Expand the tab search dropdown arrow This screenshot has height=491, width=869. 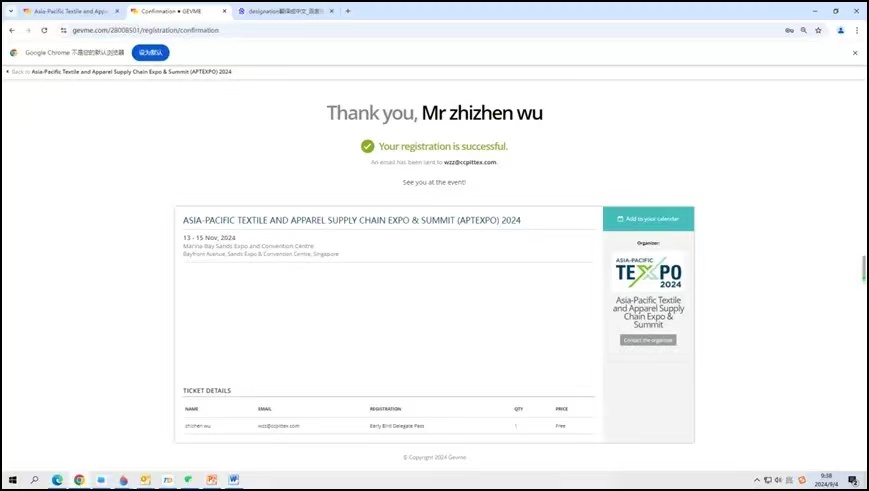(10, 11)
